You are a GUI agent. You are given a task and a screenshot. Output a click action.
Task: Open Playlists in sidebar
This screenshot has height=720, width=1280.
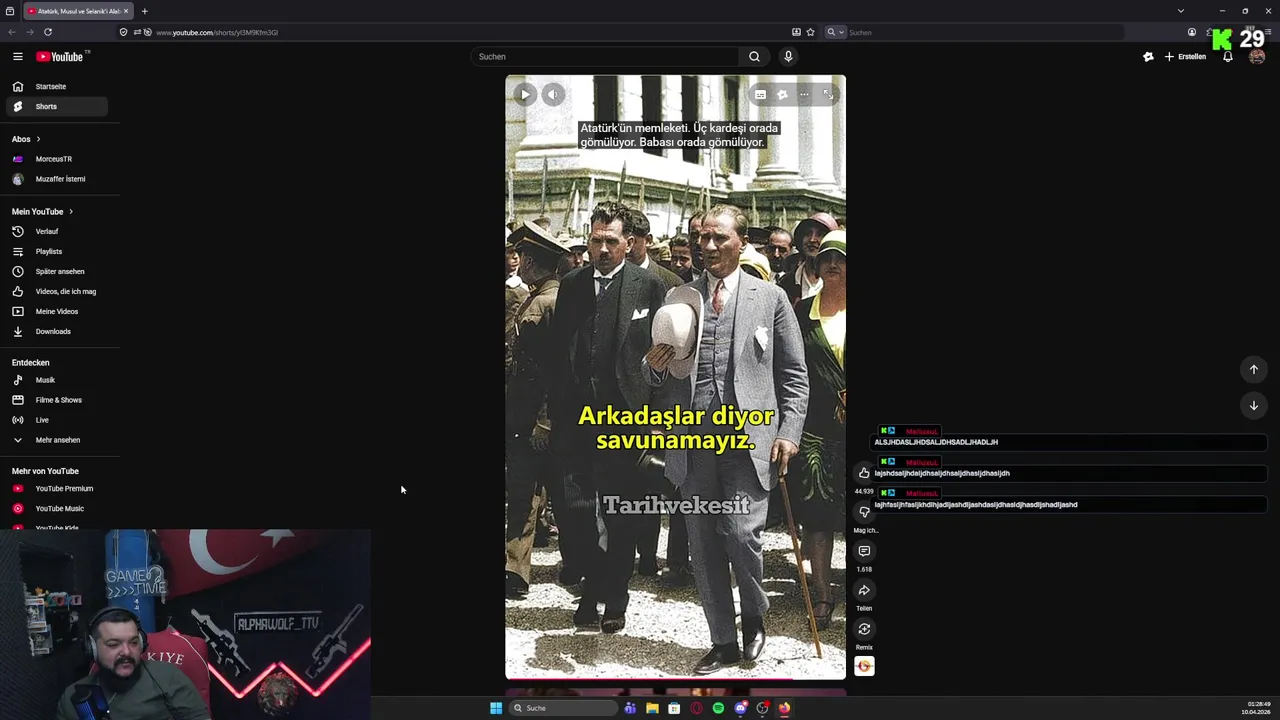[57, 252]
